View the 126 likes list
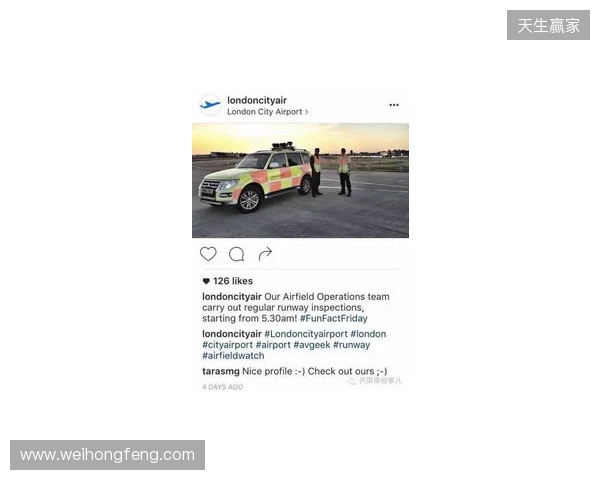 coord(233,281)
